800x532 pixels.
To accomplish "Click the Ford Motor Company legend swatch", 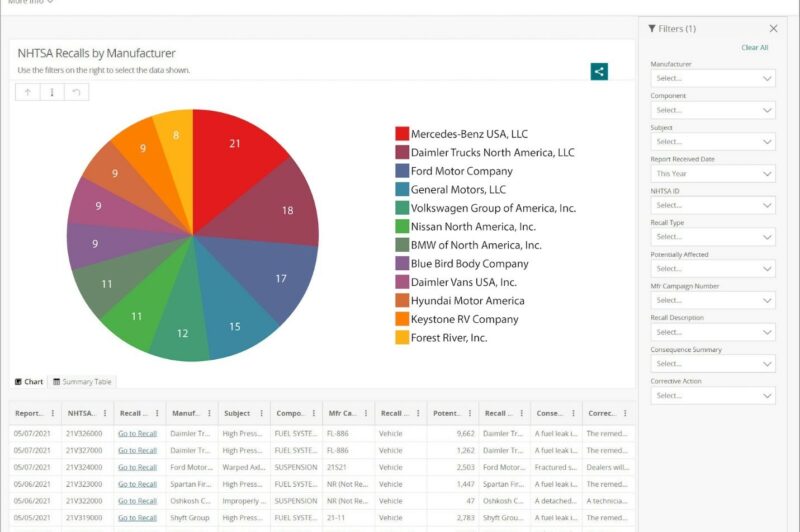I will point(402,171).
